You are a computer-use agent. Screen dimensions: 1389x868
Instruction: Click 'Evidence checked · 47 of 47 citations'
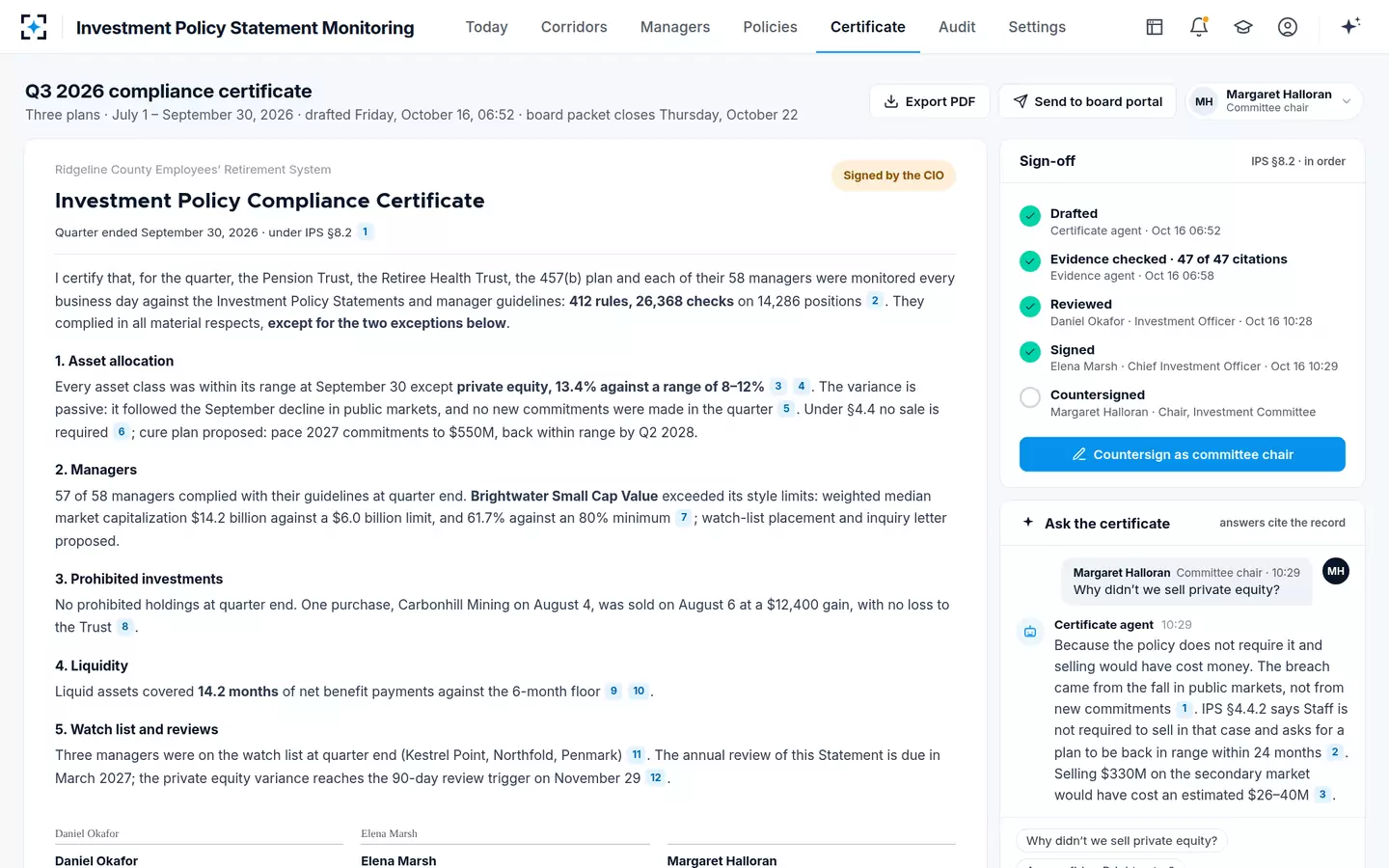[x=1169, y=259]
